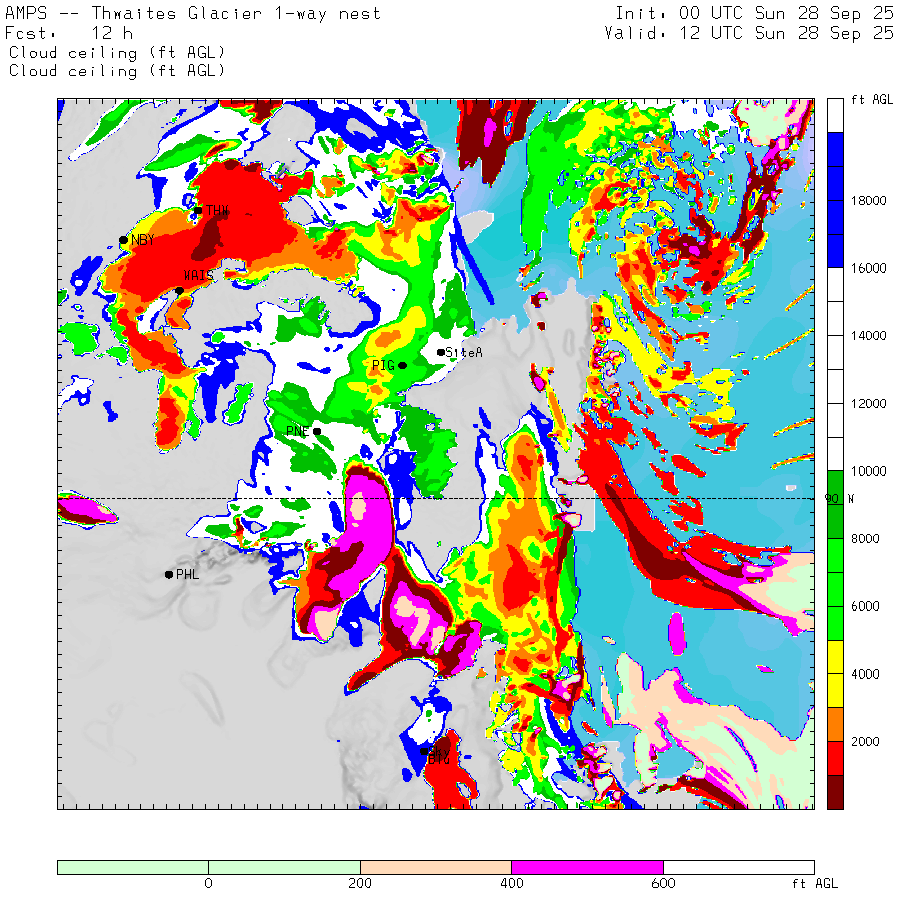Click the magenta 400–600 ft legend swatch

(x=586, y=867)
